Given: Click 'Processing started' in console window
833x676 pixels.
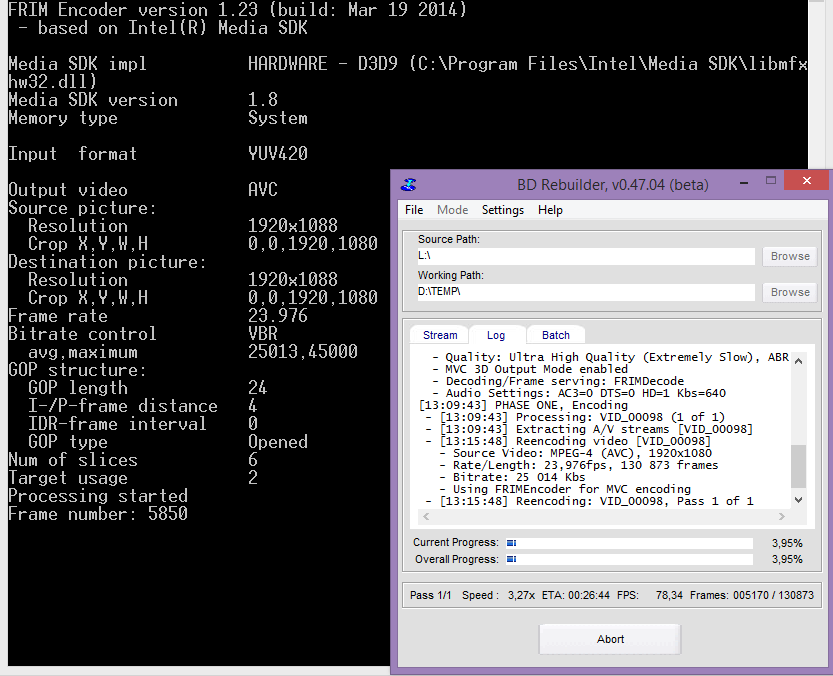Looking at the screenshot, I should [x=98, y=496].
